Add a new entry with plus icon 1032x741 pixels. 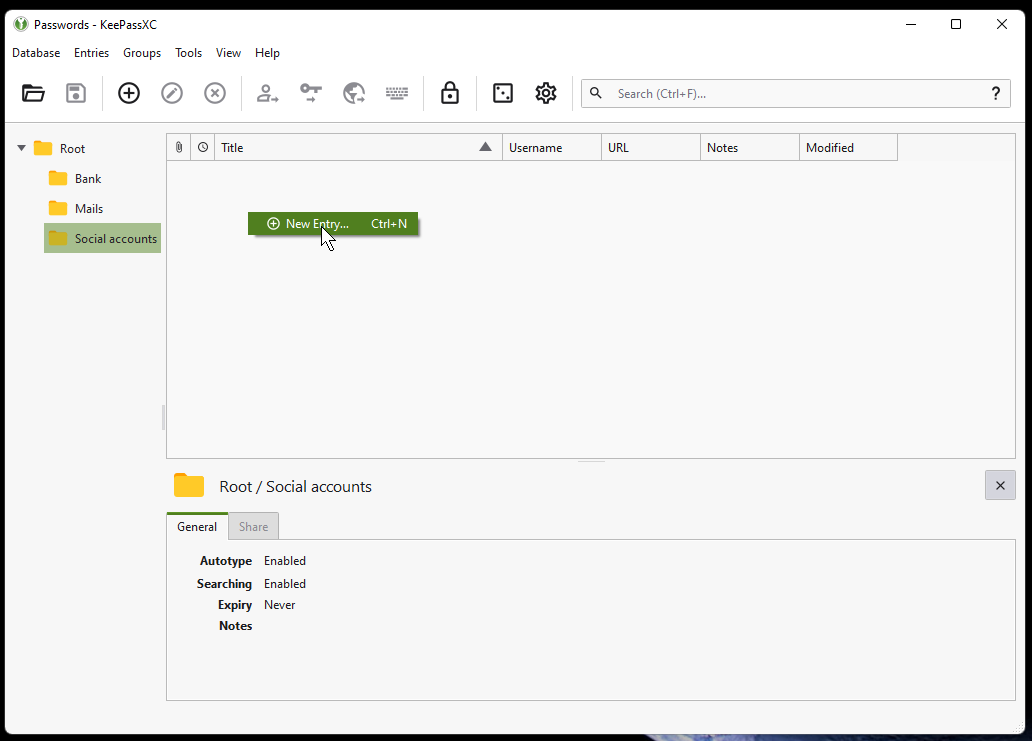(129, 93)
